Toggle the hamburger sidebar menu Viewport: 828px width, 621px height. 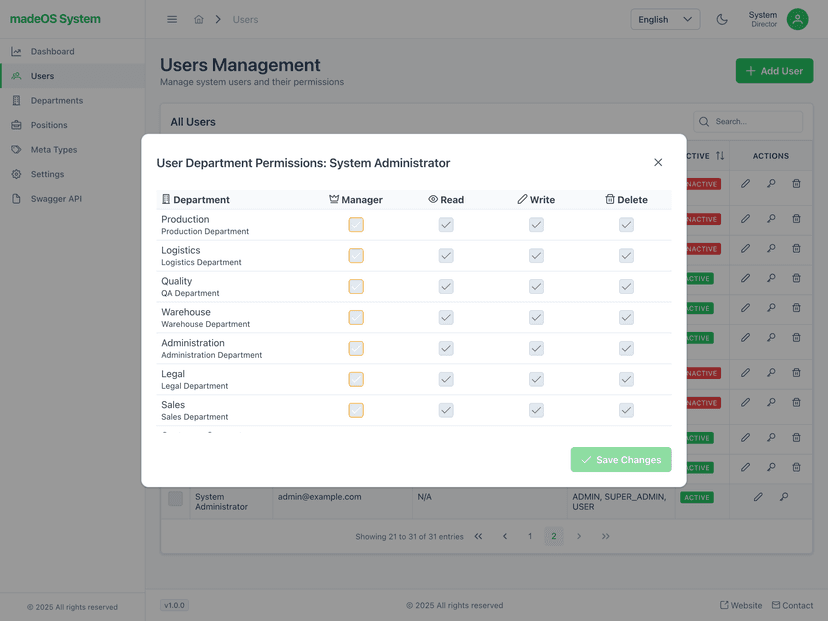point(172,20)
